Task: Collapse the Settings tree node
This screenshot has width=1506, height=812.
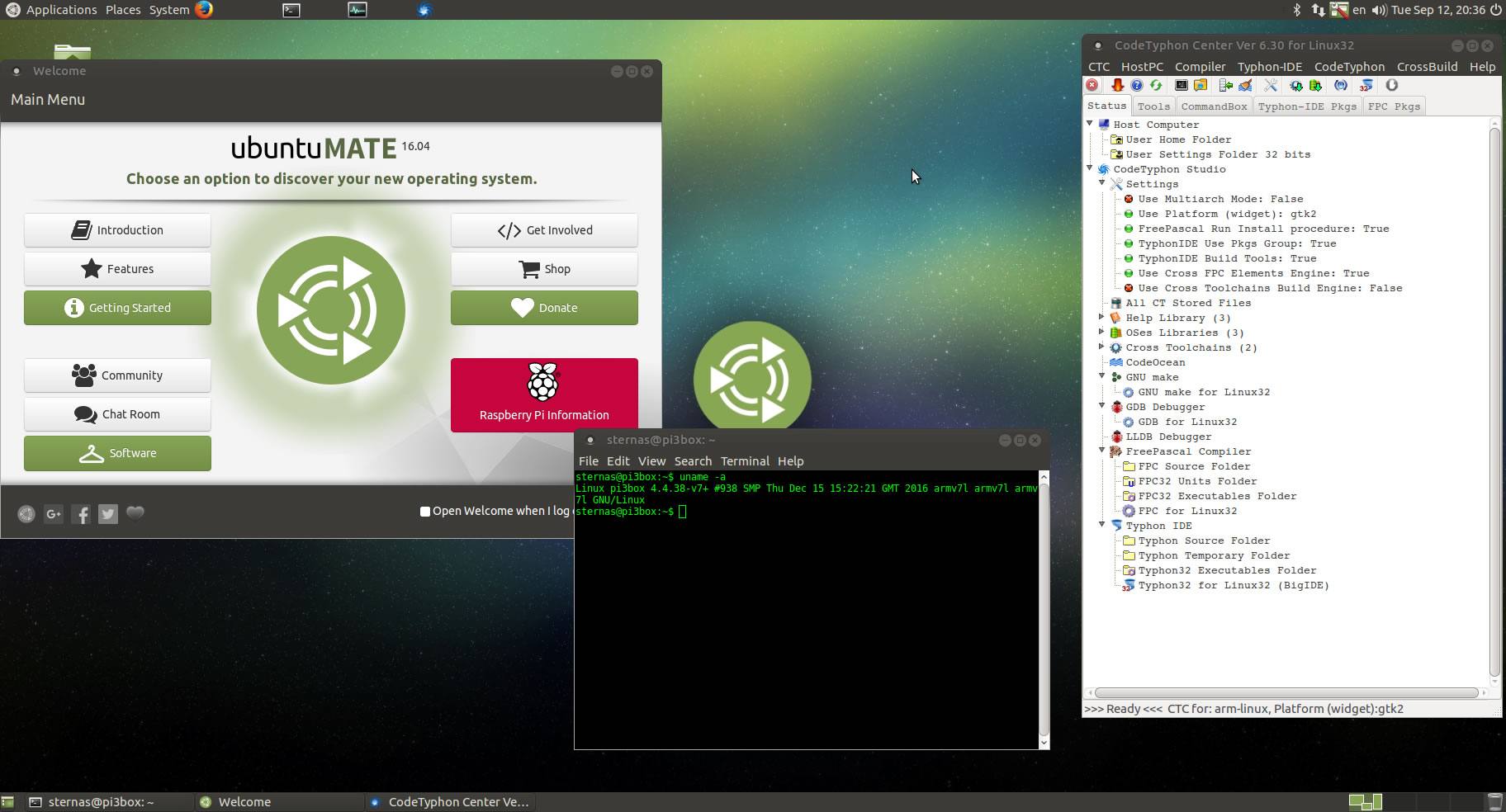Action: tap(1102, 183)
